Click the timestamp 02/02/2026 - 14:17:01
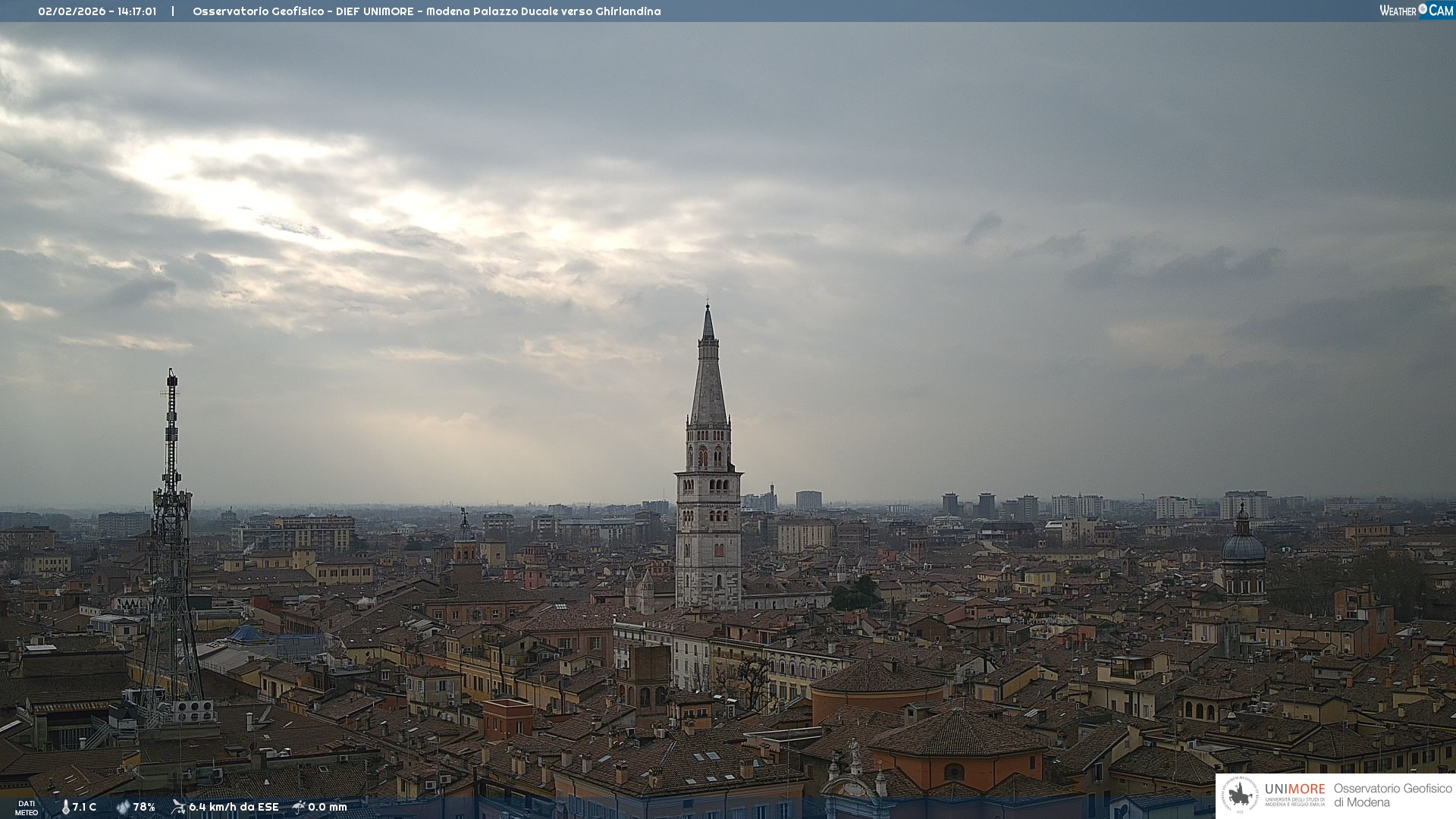1456x819 pixels. click(x=97, y=11)
